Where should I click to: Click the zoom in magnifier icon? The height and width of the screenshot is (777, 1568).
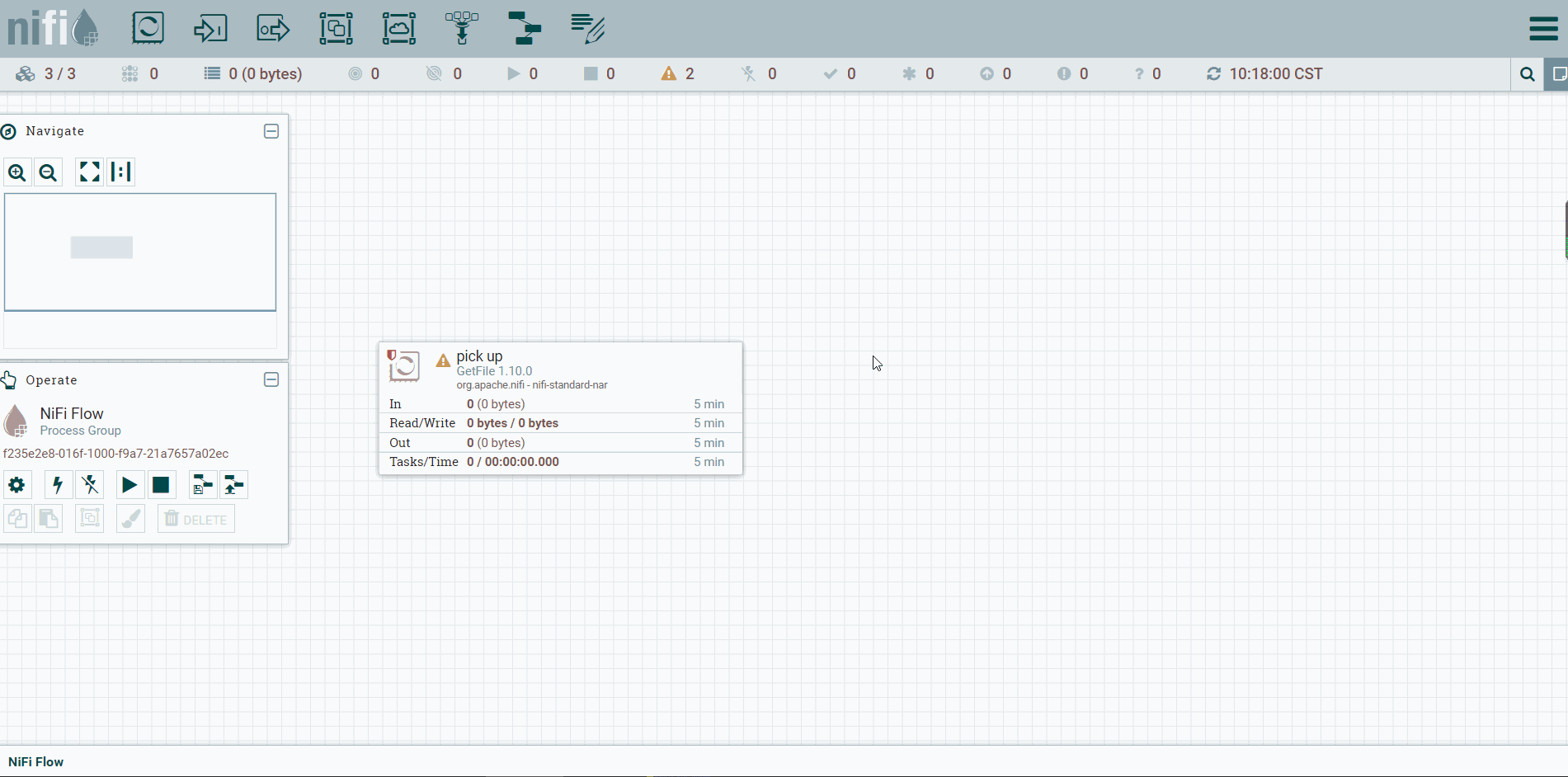[x=17, y=172]
